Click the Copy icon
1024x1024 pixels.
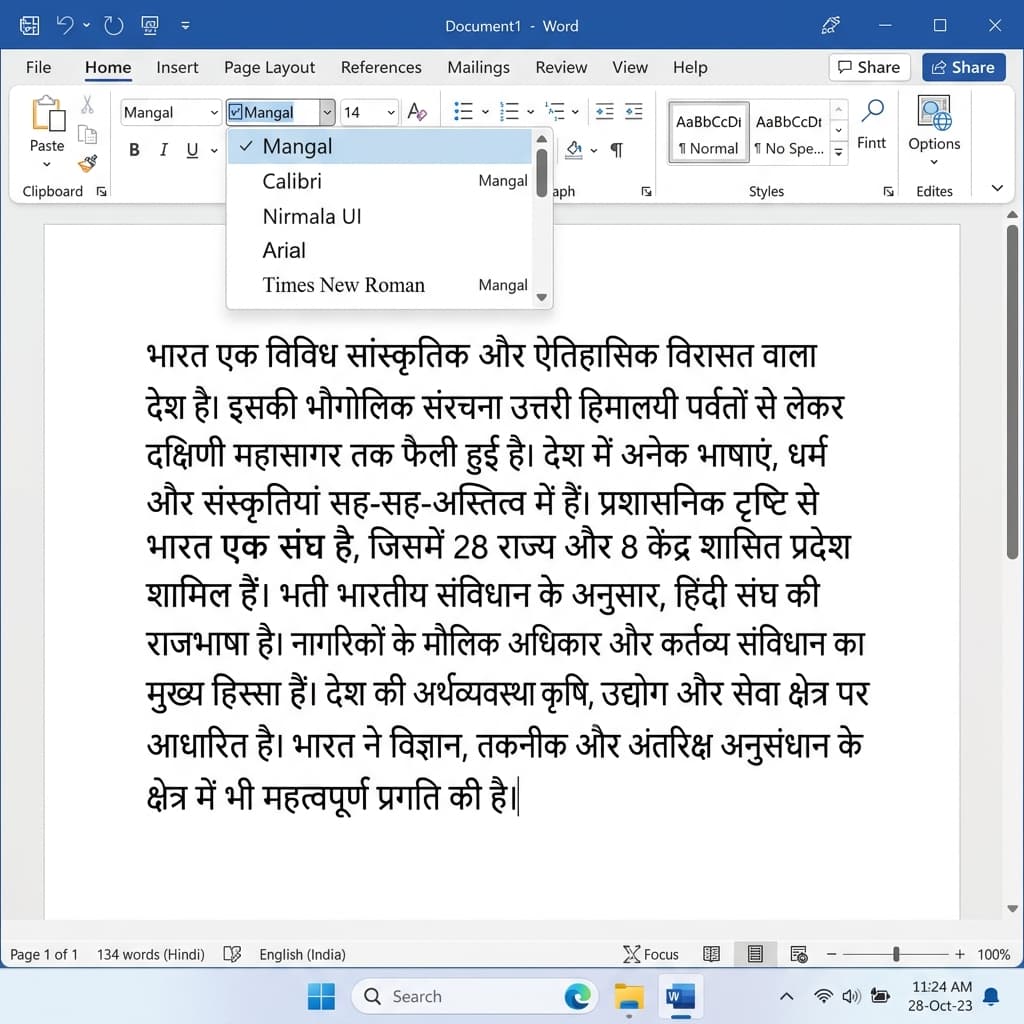[x=87, y=135]
